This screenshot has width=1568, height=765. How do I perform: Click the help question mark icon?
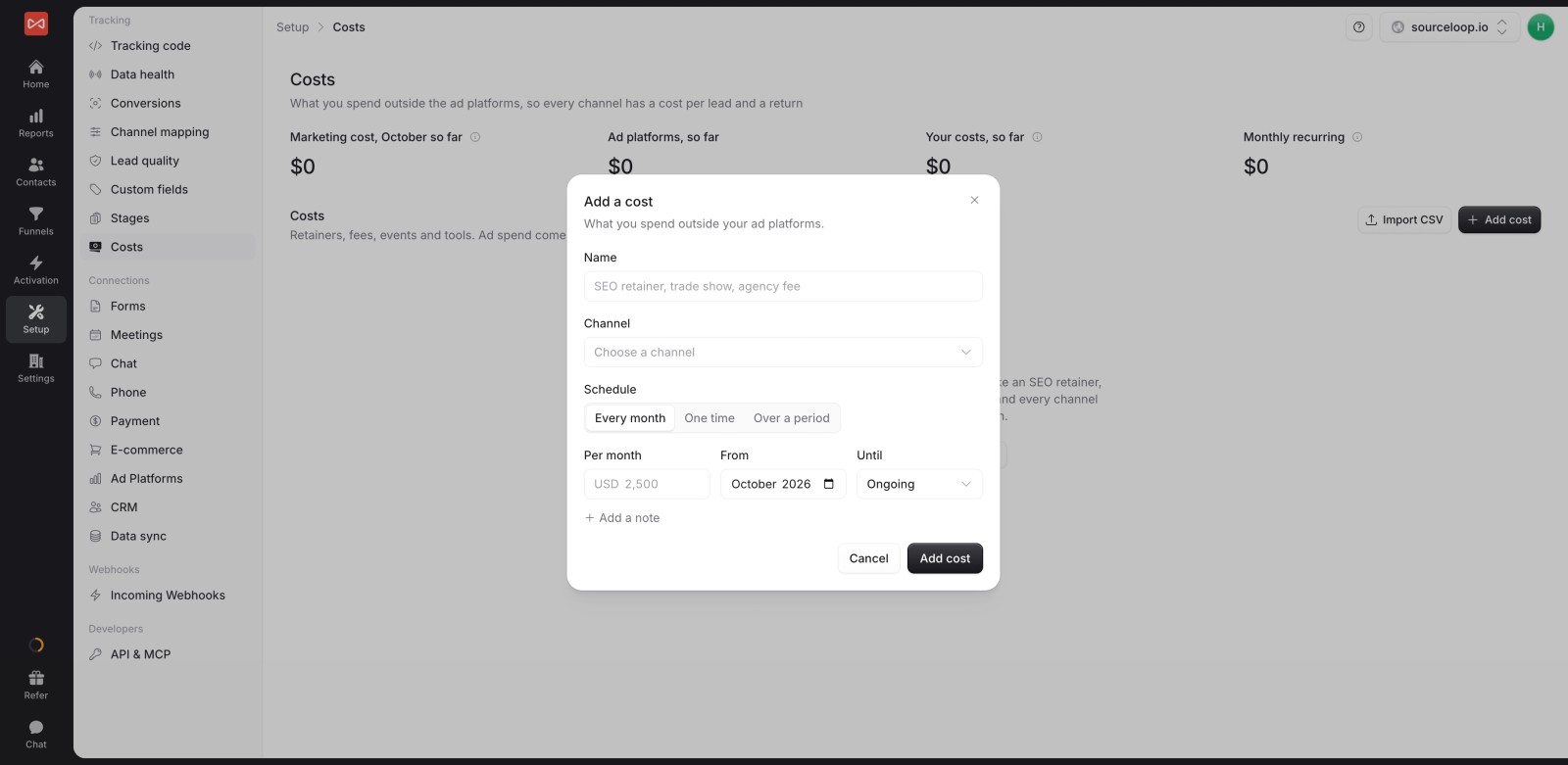(1358, 27)
